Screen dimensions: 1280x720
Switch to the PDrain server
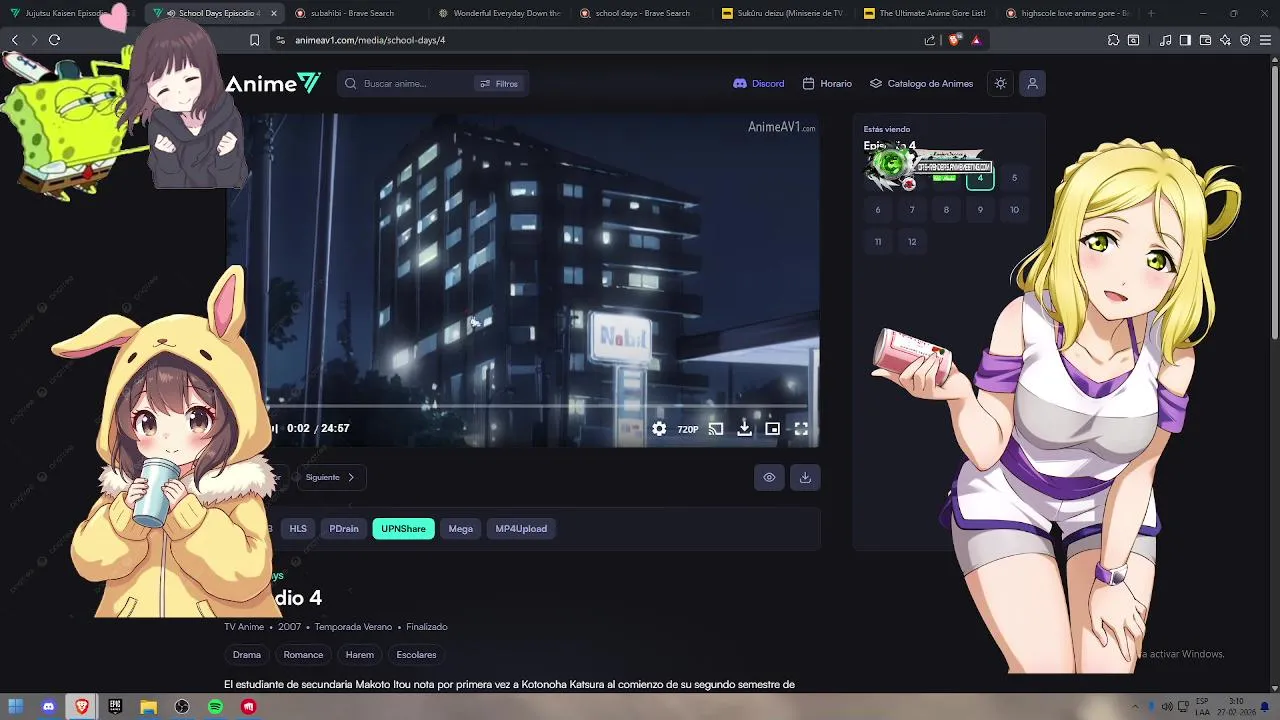(344, 528)
